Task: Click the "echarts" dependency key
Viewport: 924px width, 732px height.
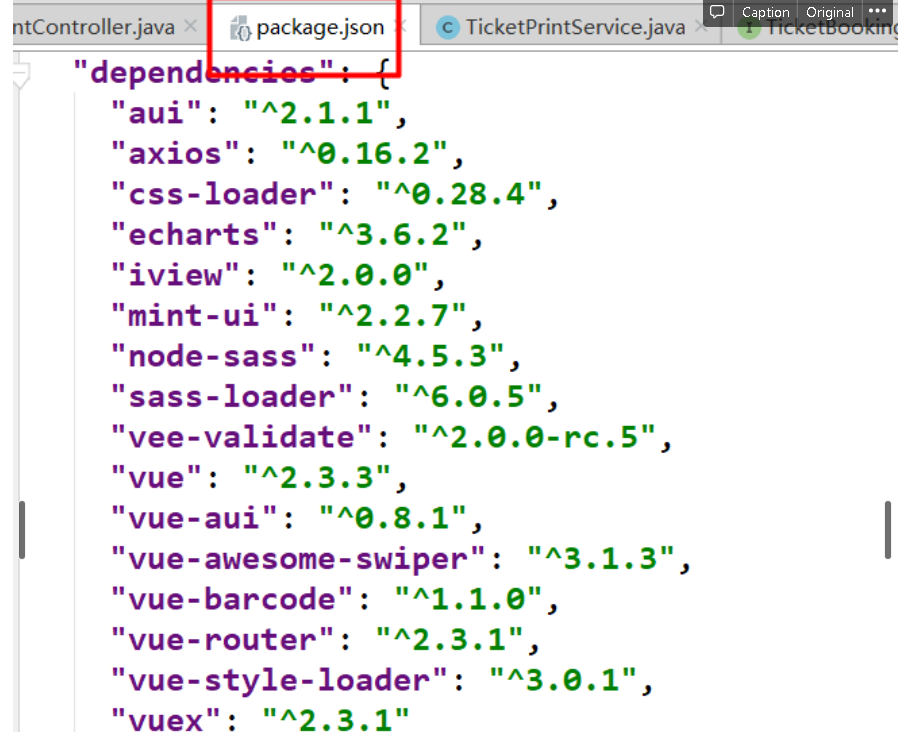Action: [x=194, y=235]
